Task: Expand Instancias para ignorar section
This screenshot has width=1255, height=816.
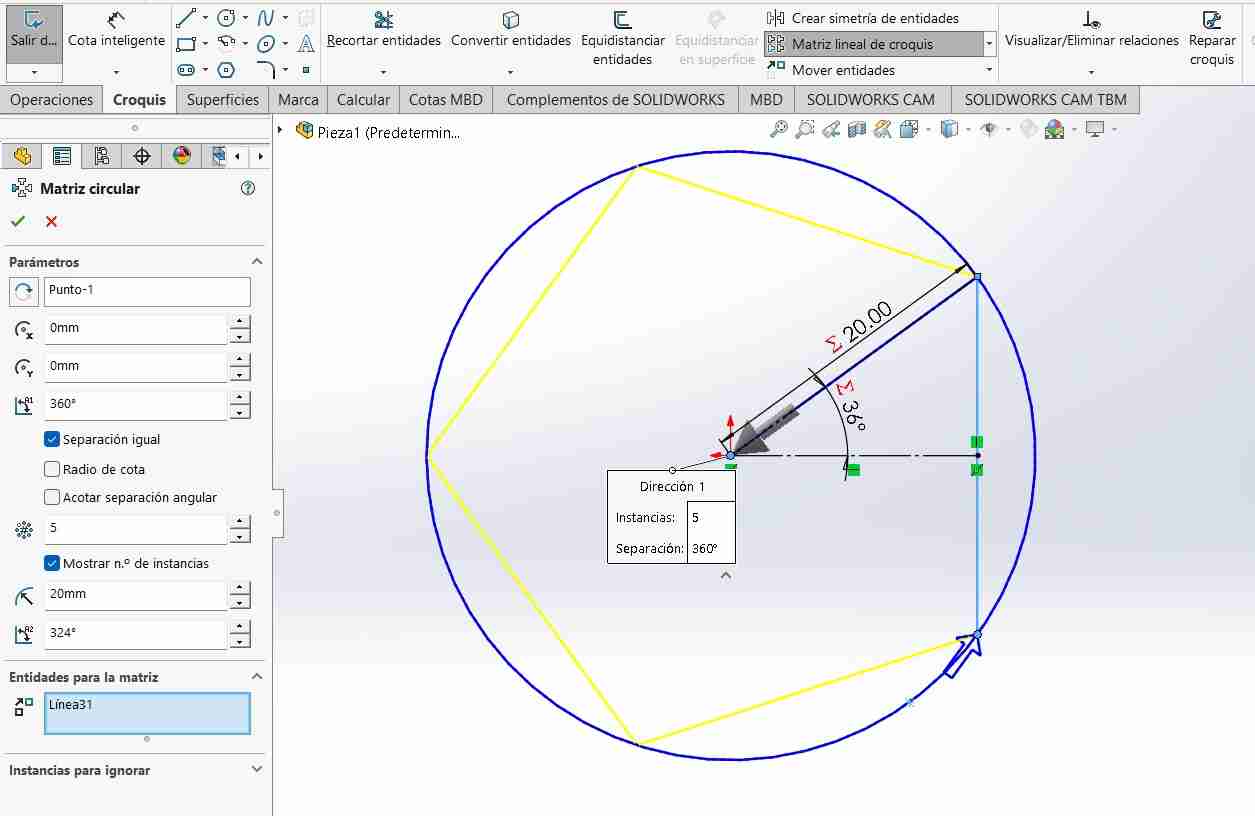Action: pyautogui.click(x=257, y=770)
